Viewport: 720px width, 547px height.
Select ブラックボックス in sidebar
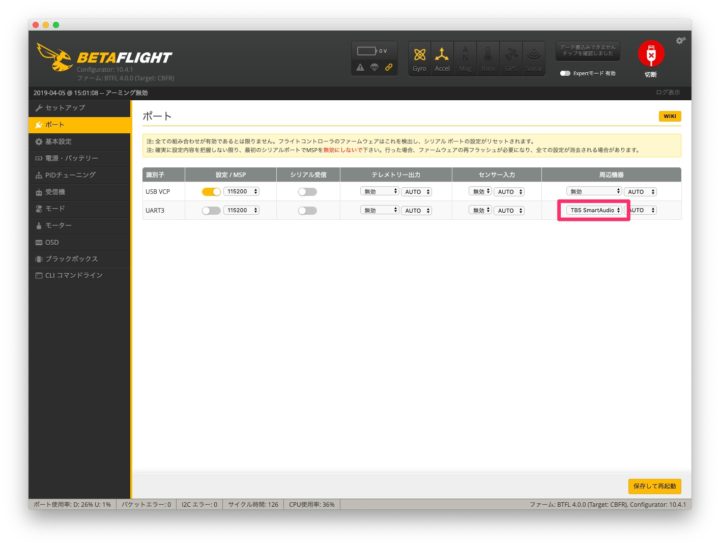coord(73,258)
